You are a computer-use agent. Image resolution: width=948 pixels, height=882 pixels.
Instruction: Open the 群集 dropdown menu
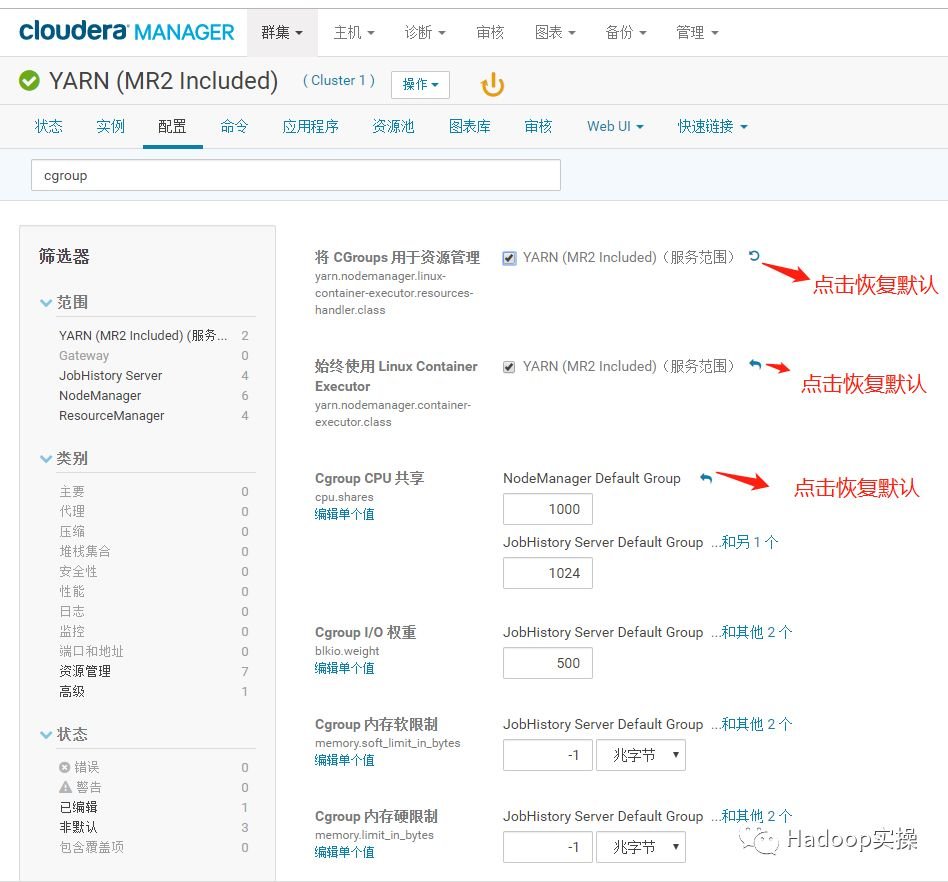[282, 33]
